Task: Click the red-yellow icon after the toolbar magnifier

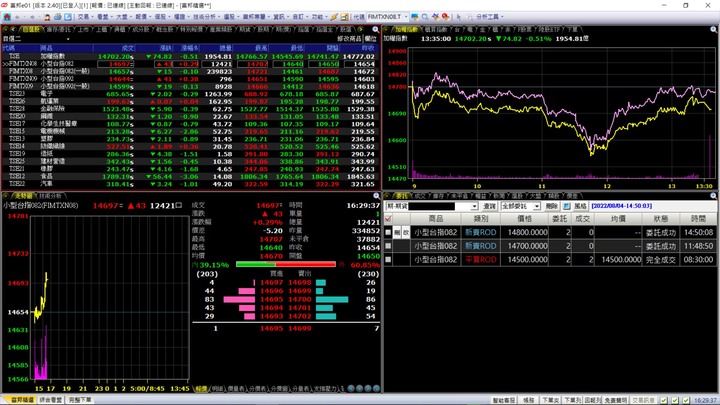Action: click(445, 17)
